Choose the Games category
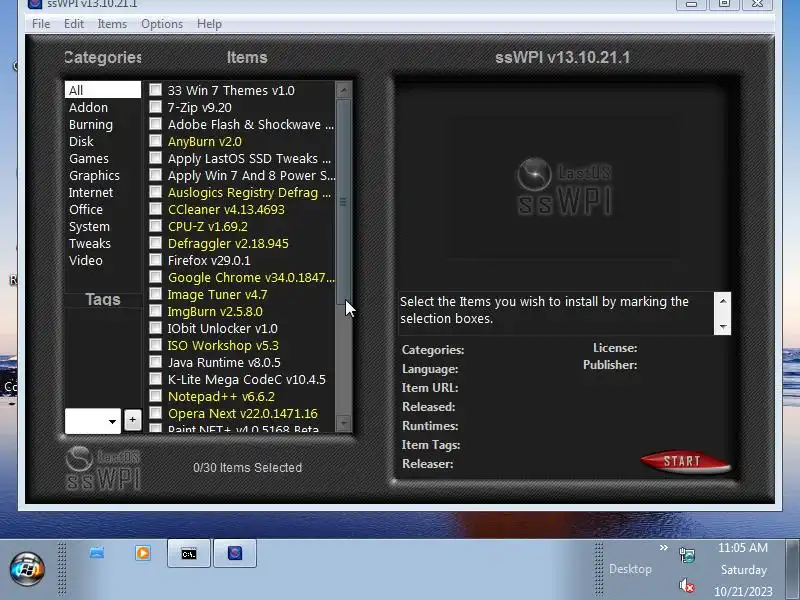The width and height of the screenshot is (800, 600). (x=103, y=158)
